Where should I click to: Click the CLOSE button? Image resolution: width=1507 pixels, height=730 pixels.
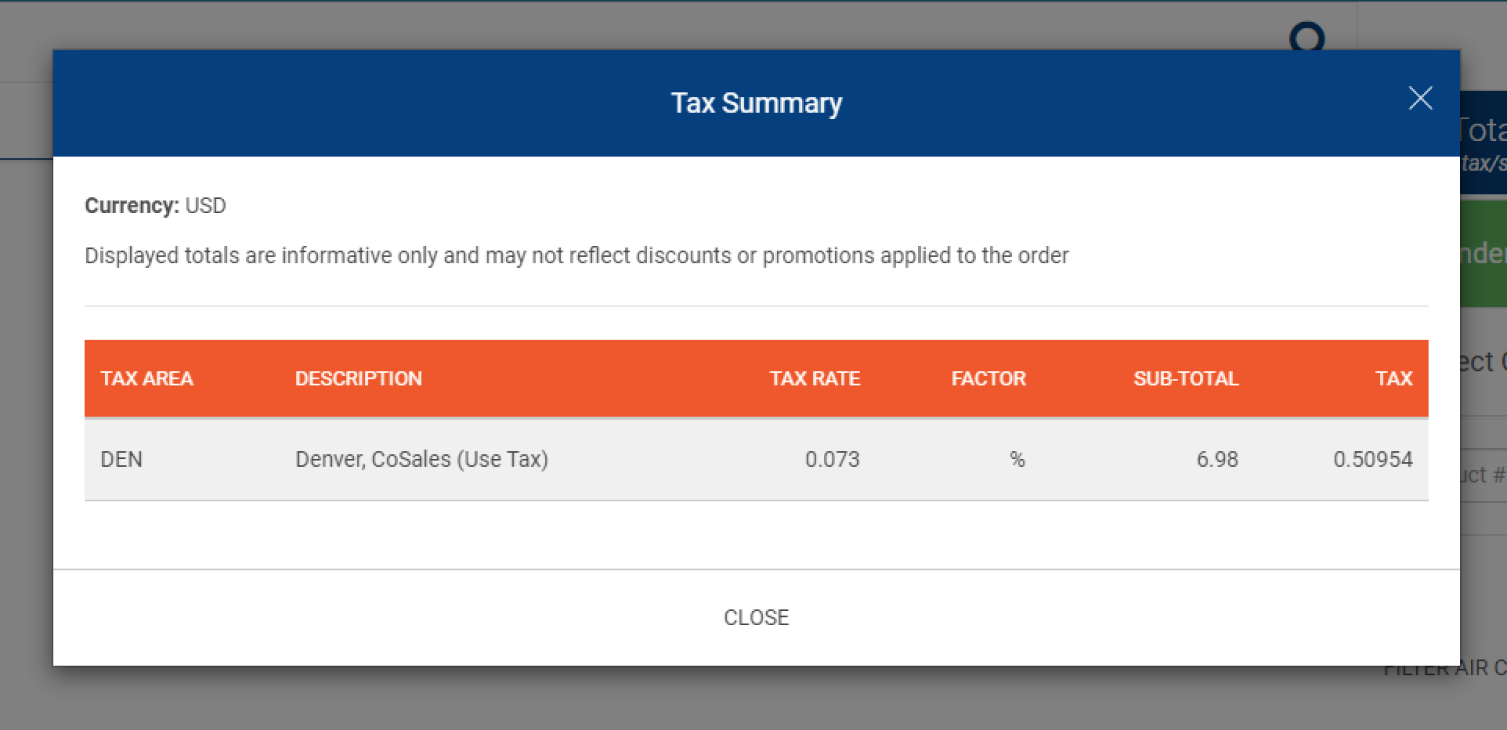755,617
